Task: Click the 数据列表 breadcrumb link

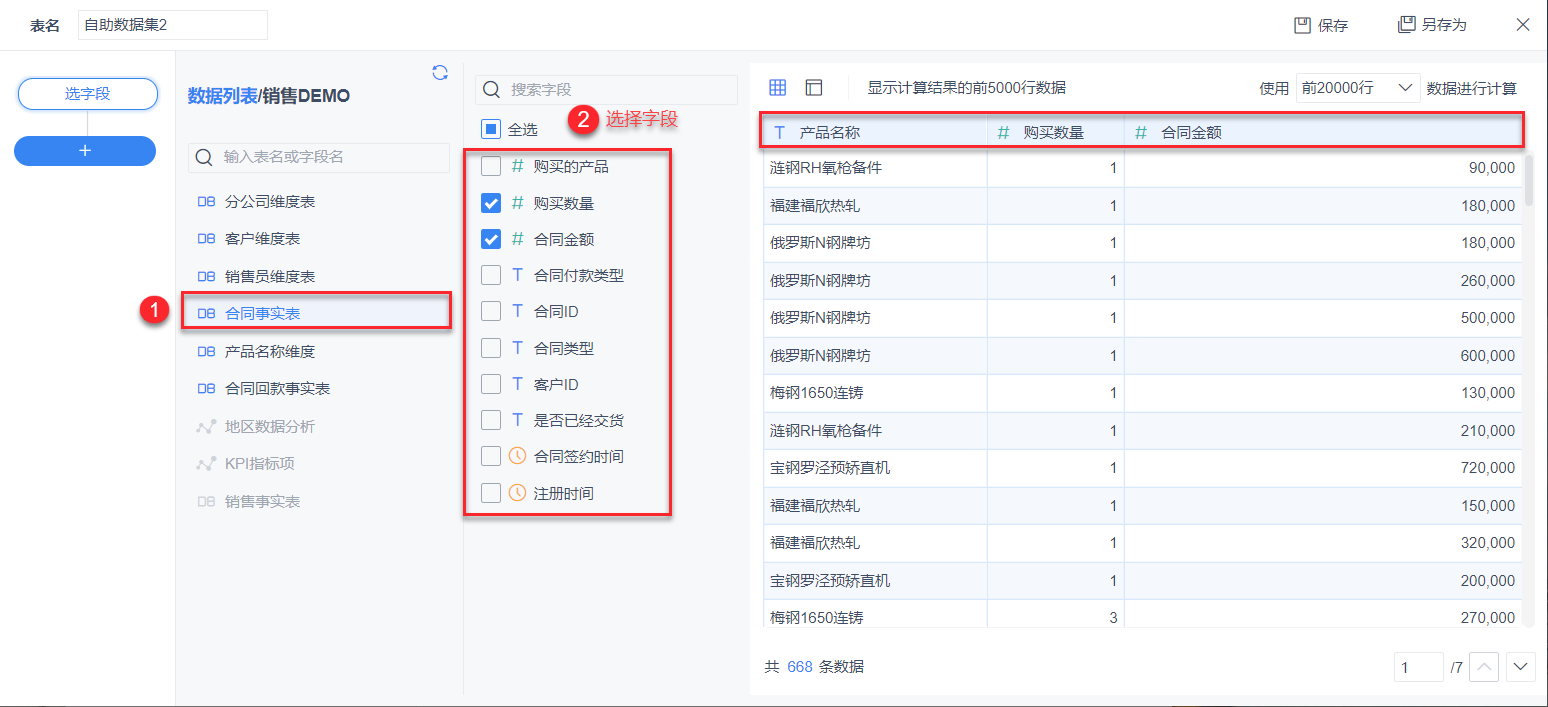Action: coord(222,96)
